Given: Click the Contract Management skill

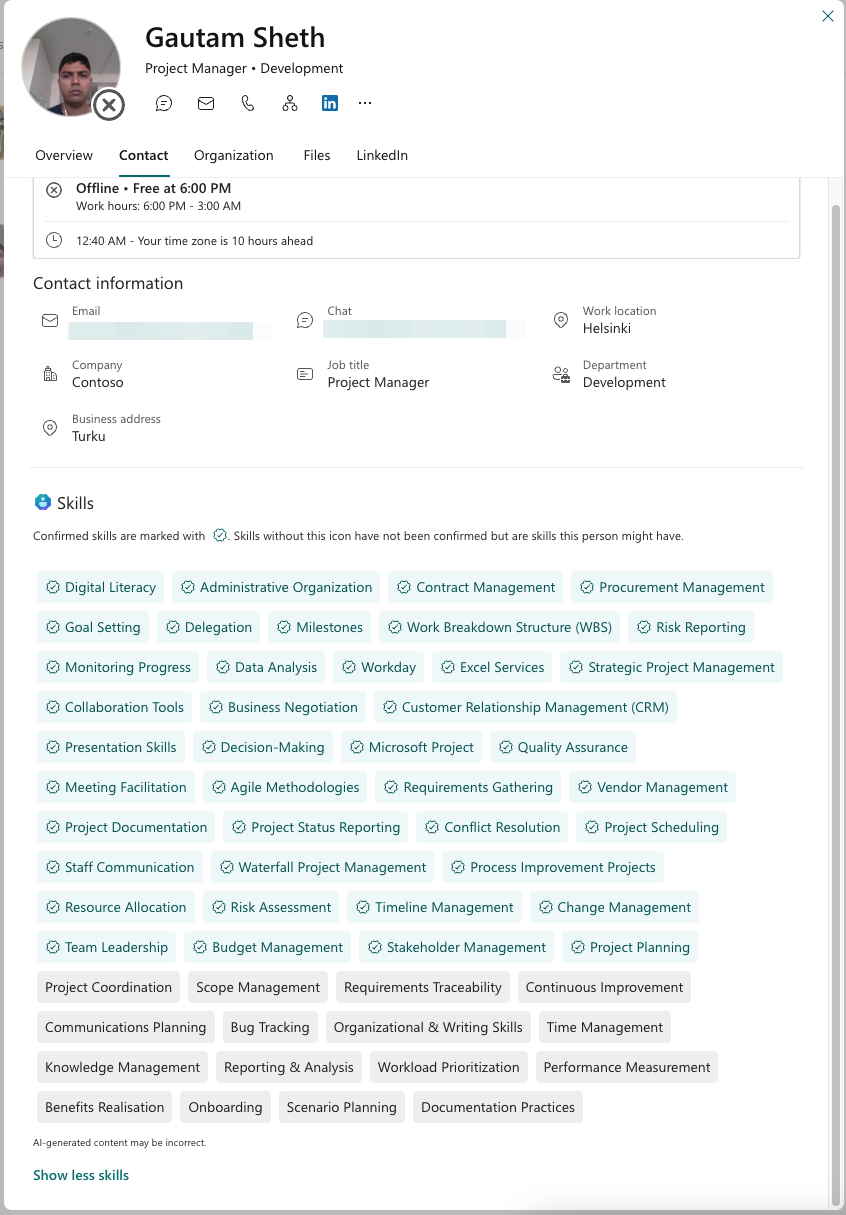Looking at the screenshot, I should click(x=476, y=587).
